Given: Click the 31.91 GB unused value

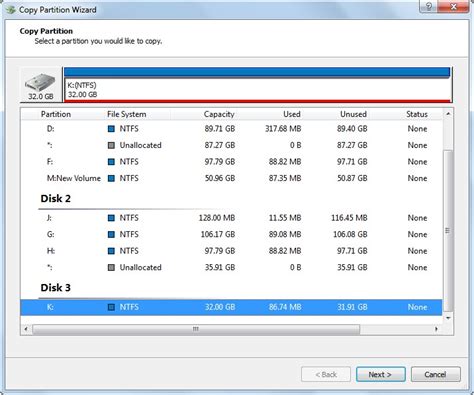Looking at the screenshot, I should click(352, 307).
